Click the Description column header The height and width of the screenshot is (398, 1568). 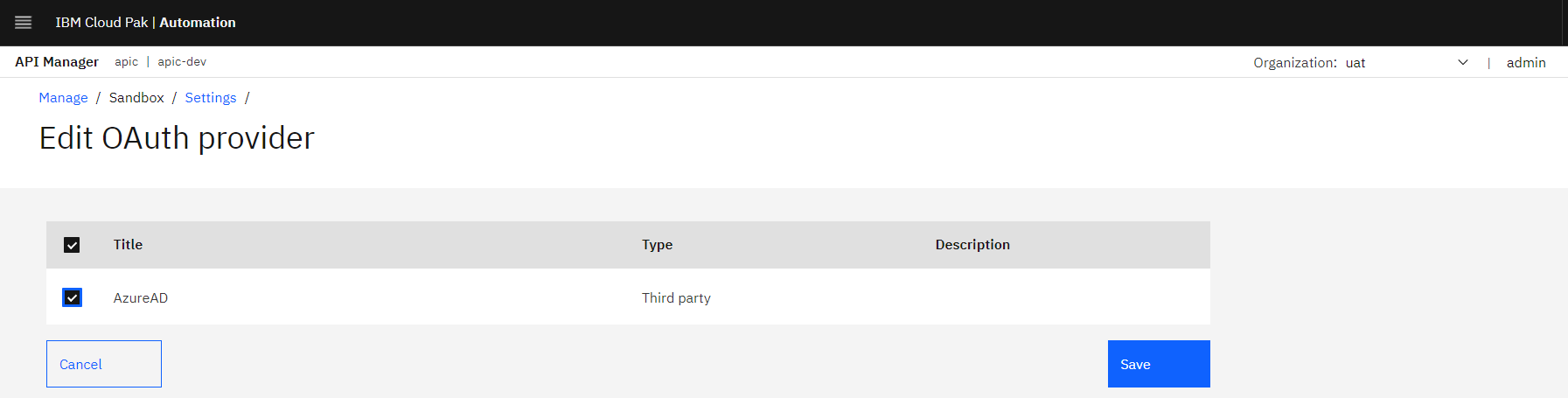click(x=972, y=245)
